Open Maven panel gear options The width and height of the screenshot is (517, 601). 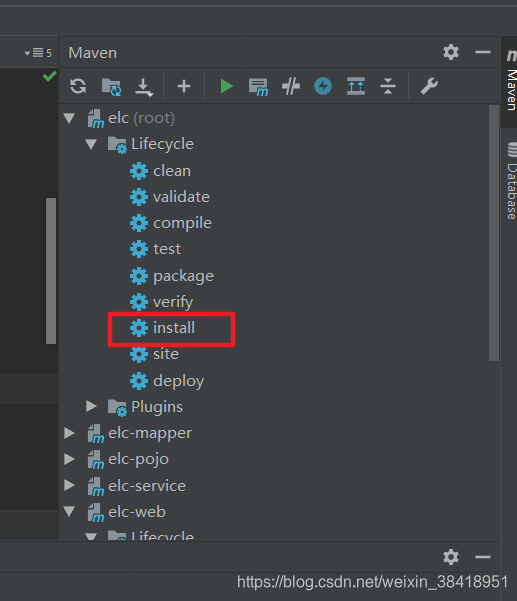click(x=451, y=52)
